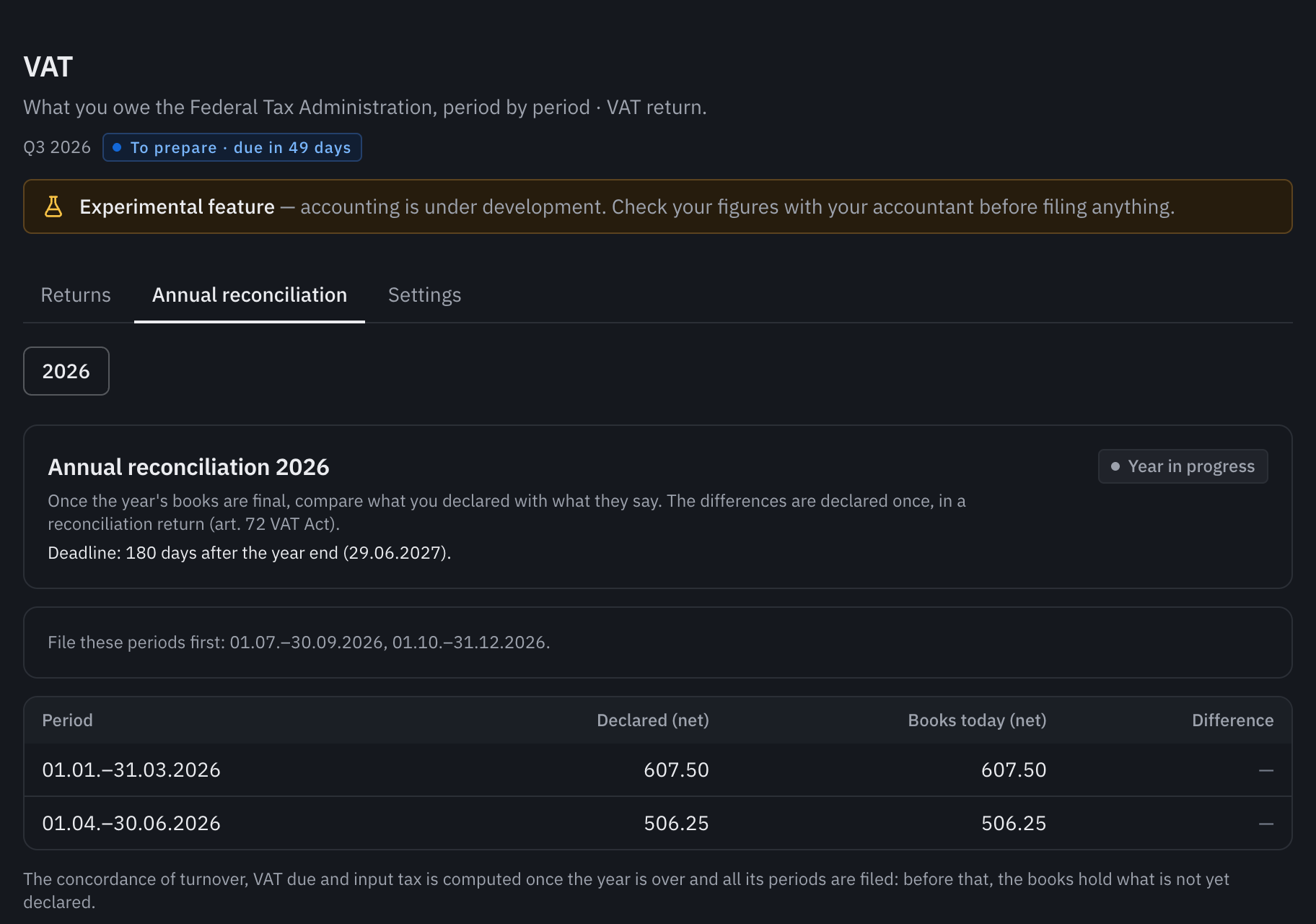Choose the 2026 year button
Screen dimensions: 1316x924
(66, 371)
